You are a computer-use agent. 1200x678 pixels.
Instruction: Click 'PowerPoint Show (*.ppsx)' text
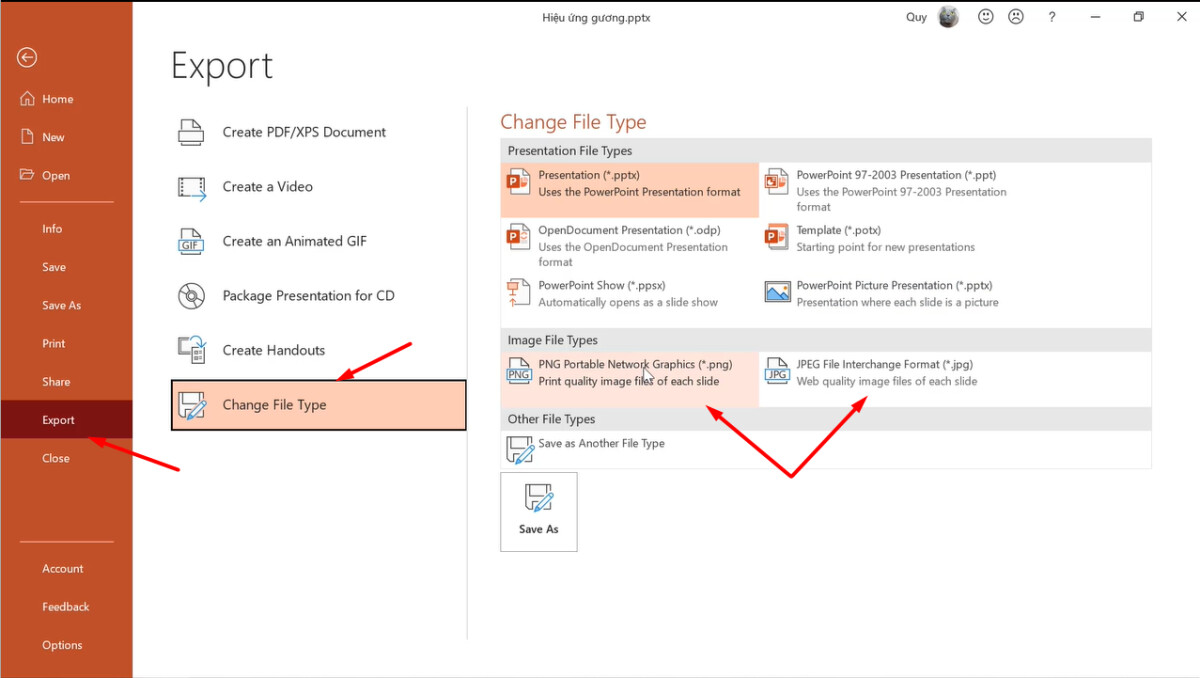[602, 285]
